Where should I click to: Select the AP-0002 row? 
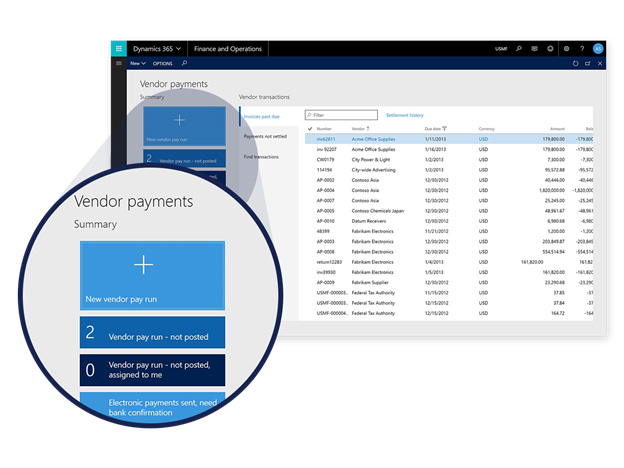(x=449, y=180)
